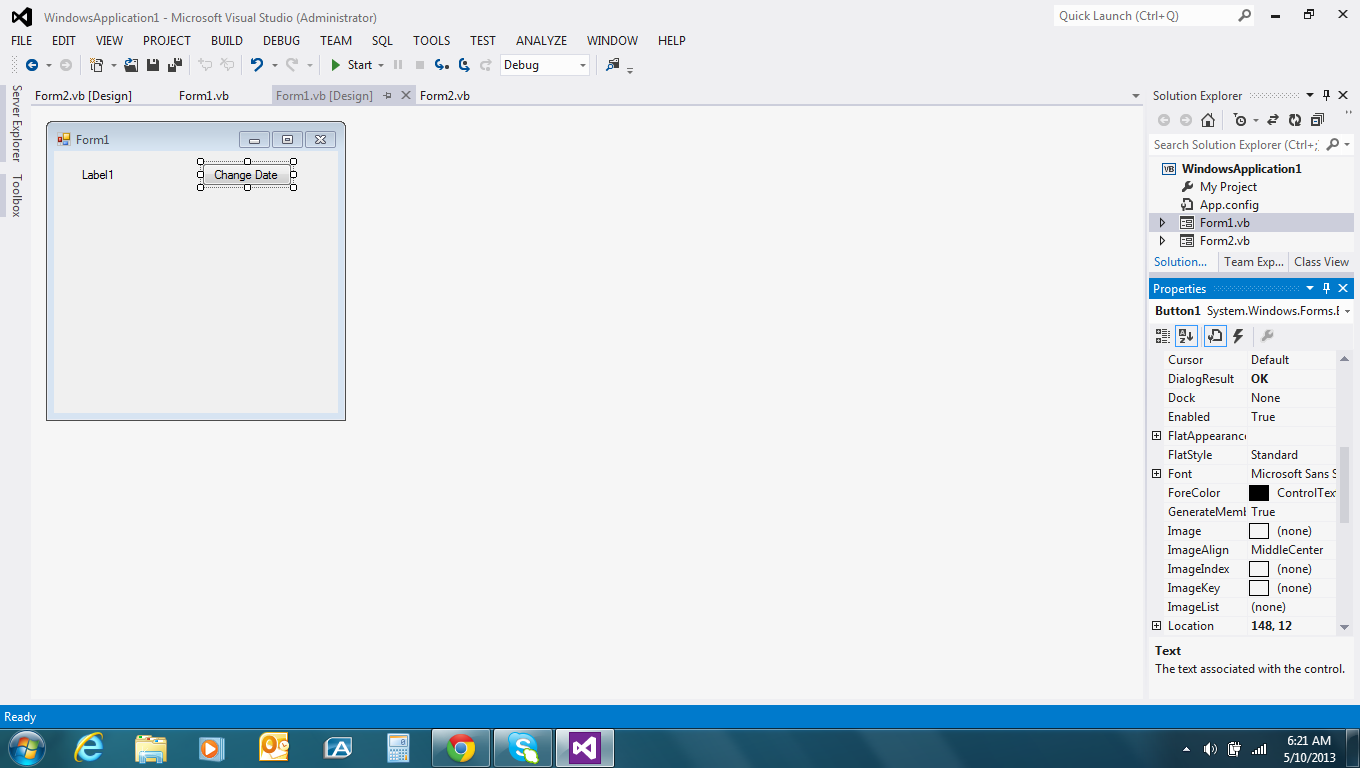
Task: Open the document tabs overflow dropdown
Action: [x=1135, y=96]
